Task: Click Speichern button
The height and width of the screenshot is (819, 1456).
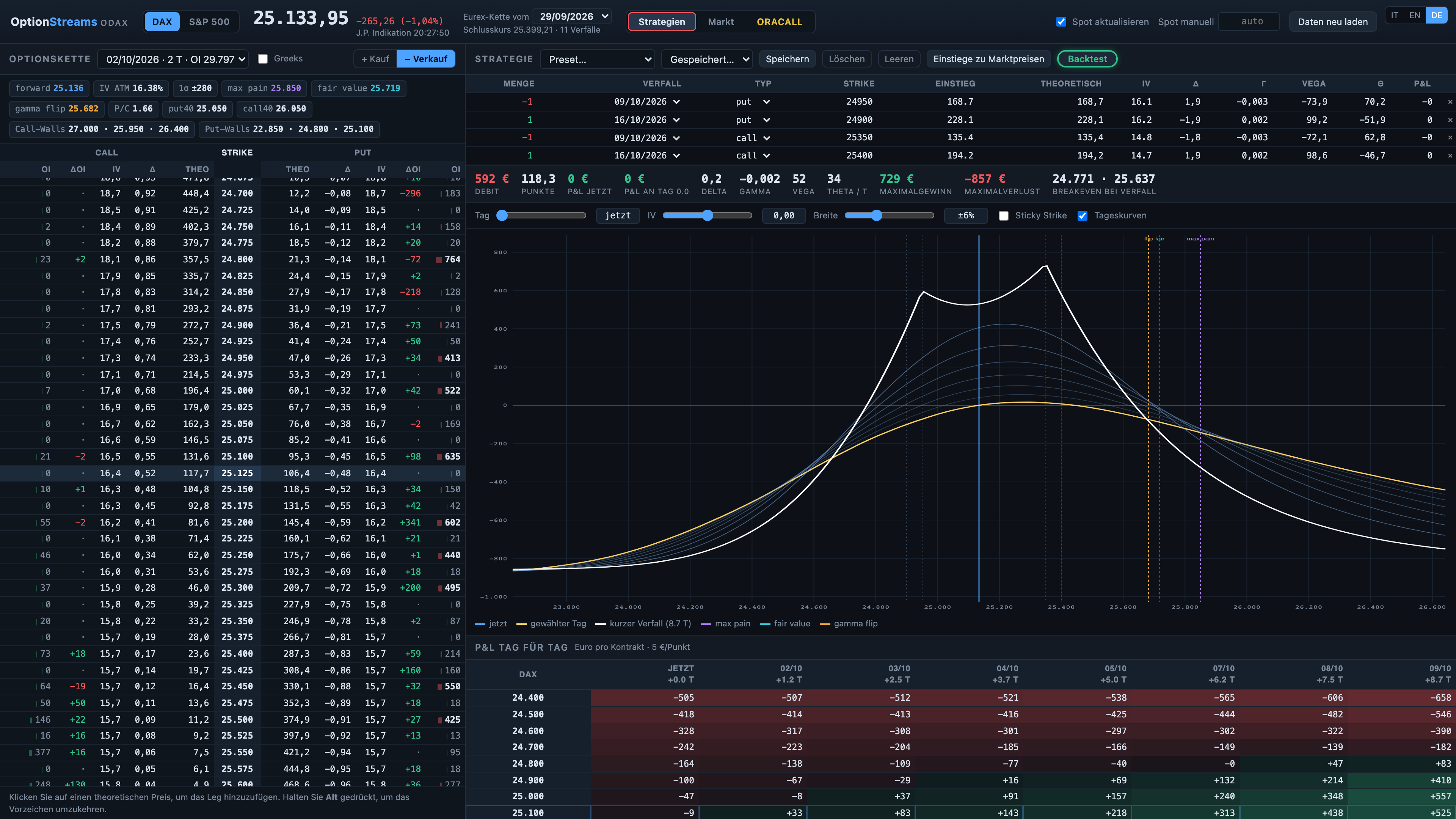Action: click(x=787, y=59)
